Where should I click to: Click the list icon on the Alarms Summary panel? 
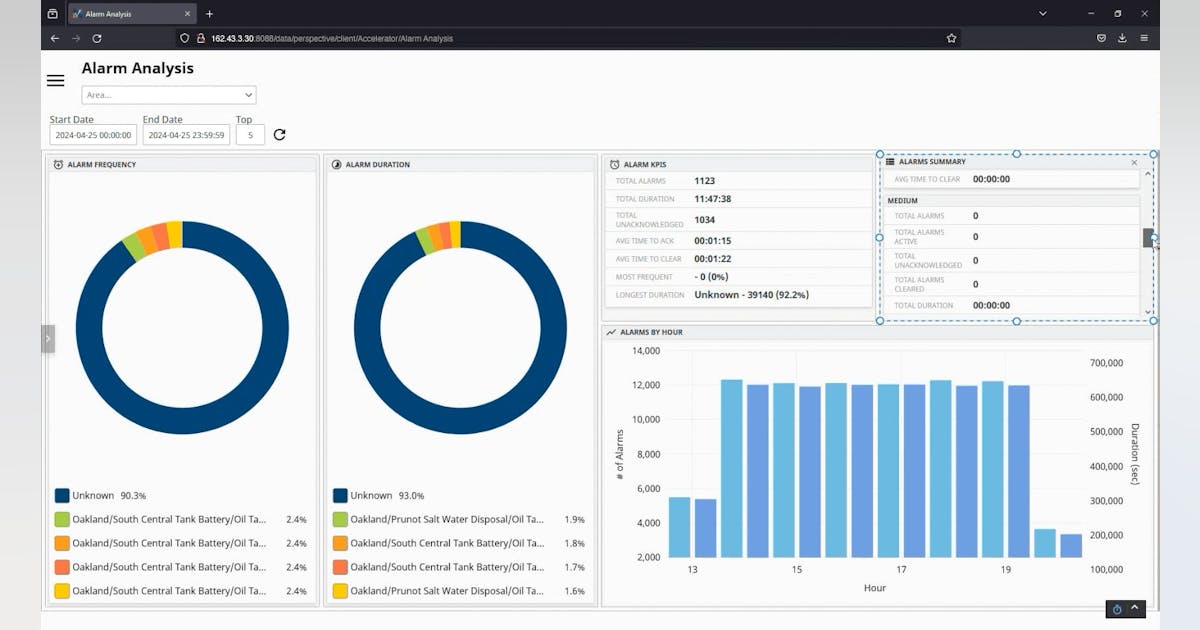click(889, 161)
